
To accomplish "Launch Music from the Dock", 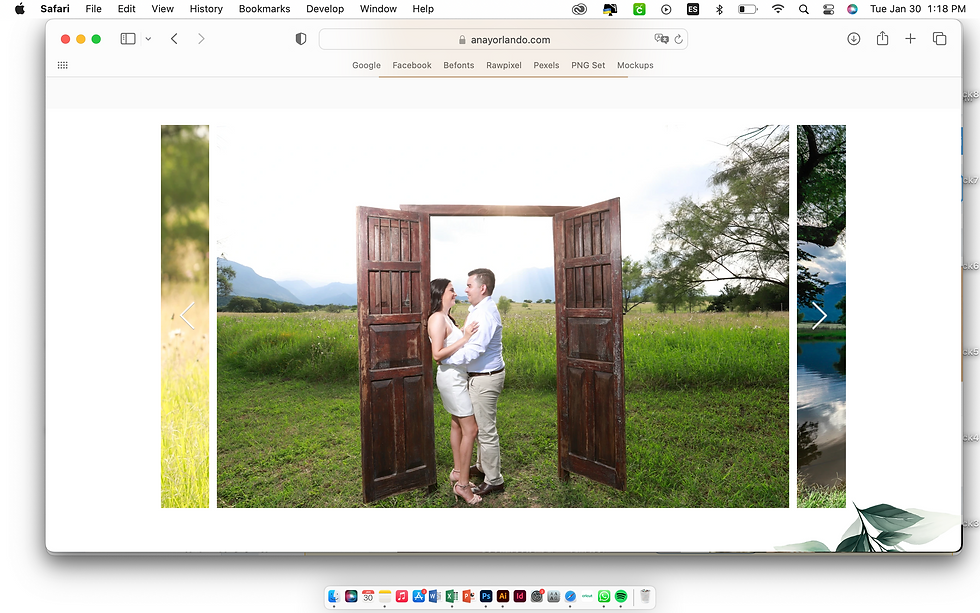I will coord(402,596).
